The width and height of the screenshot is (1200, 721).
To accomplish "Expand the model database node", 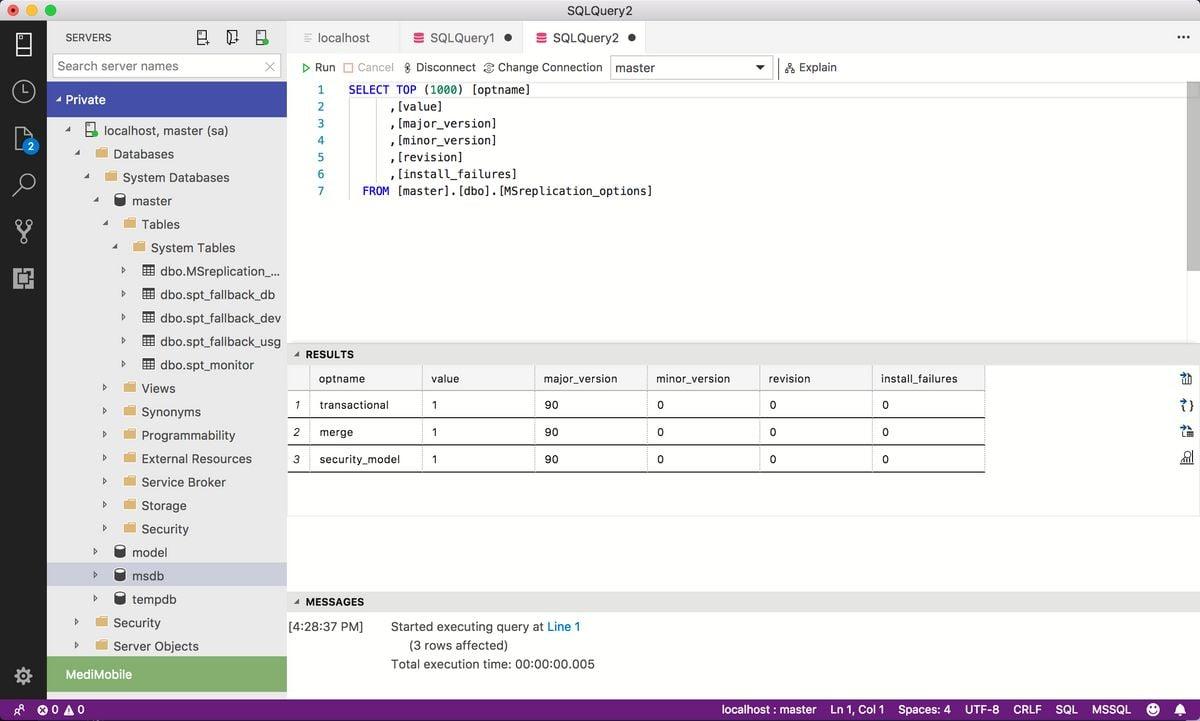I will click(96, 552).
